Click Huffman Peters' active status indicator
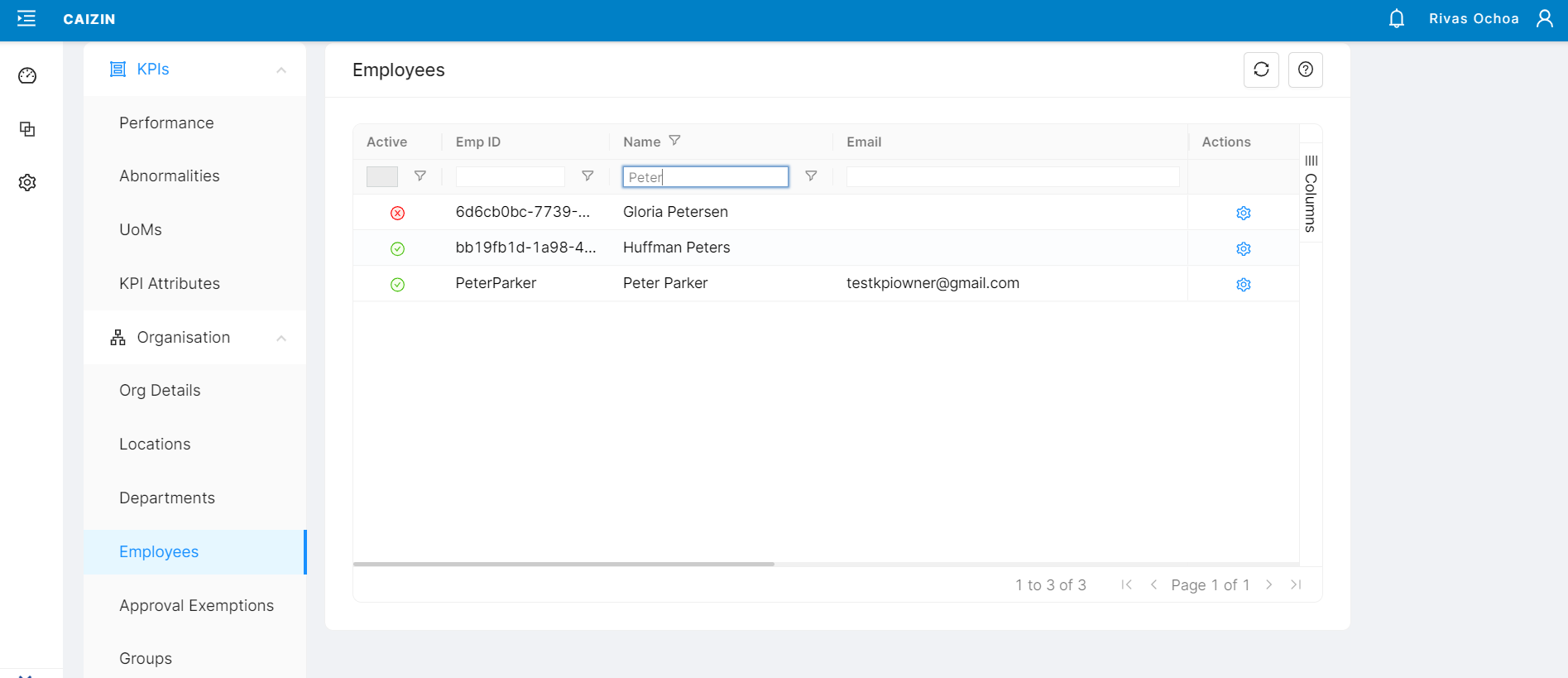 pos(397,249)
